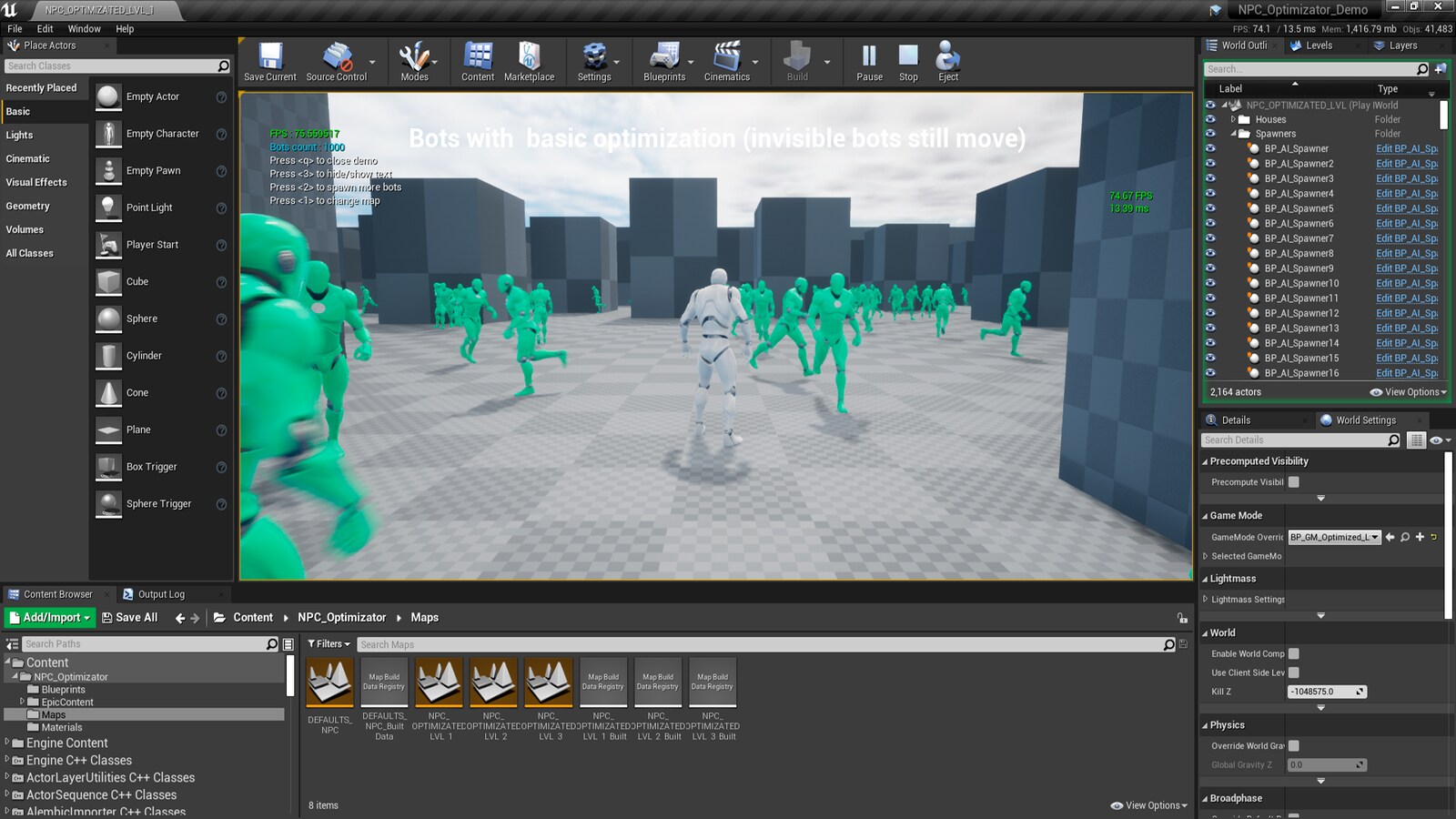Enable the Precompute Visibility checkbox
The height and width of the screenshot is (819, 1456).
pyautogui.click(x=1293, y=482)
